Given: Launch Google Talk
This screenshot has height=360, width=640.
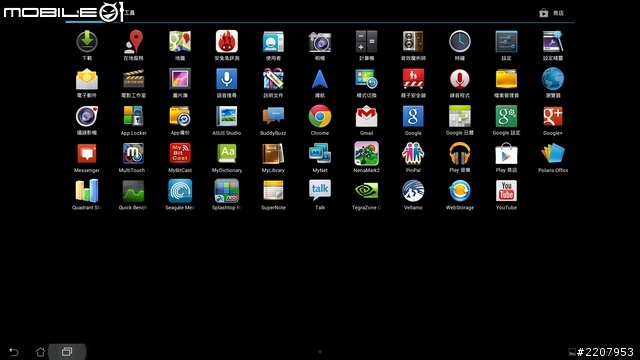Looking at the screenshot, I should tap(320, 191).
